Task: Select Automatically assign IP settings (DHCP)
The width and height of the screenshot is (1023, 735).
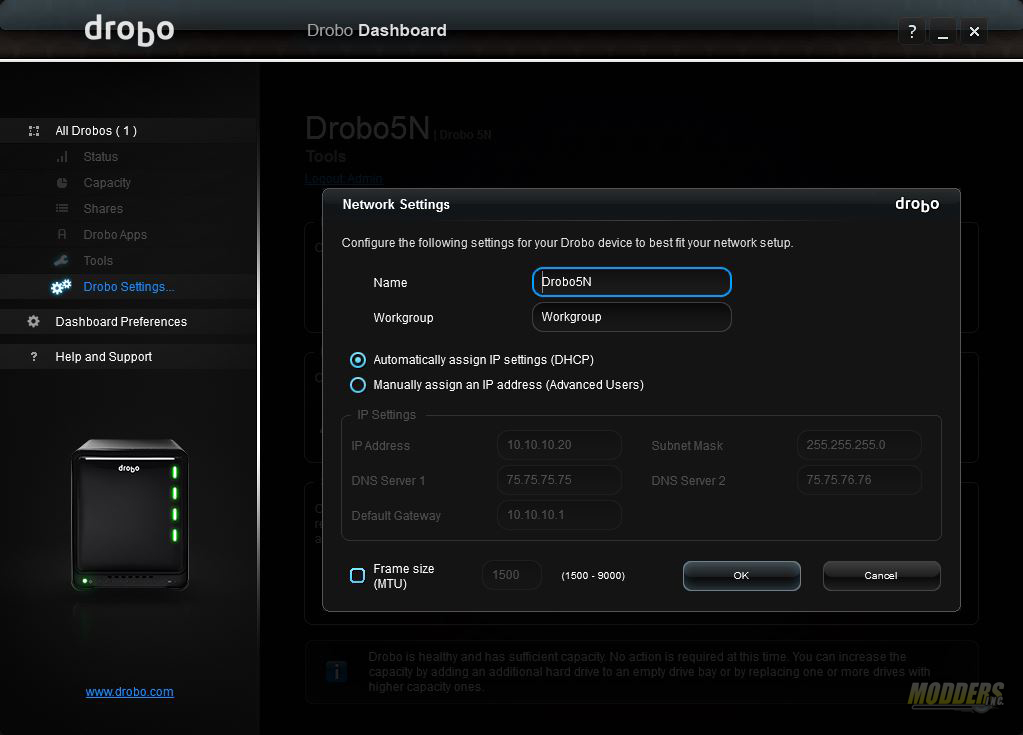Action: (x=358, y=360)
